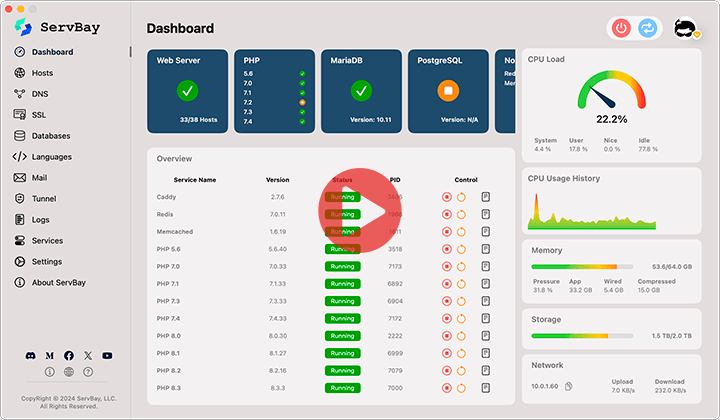
Task: Click the red power button in header
Action: point(621,29)
